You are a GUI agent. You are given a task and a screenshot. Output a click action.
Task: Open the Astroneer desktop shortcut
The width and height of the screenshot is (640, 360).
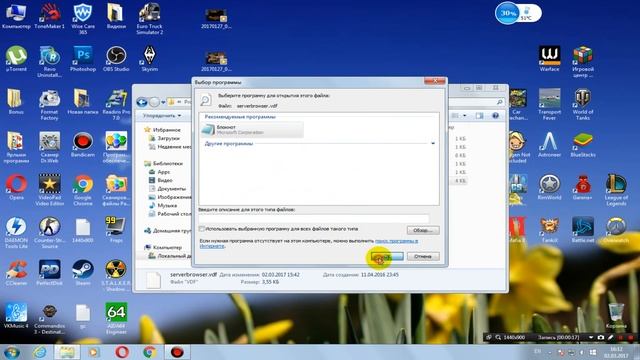pyautogui.click(x=549, y=145)
